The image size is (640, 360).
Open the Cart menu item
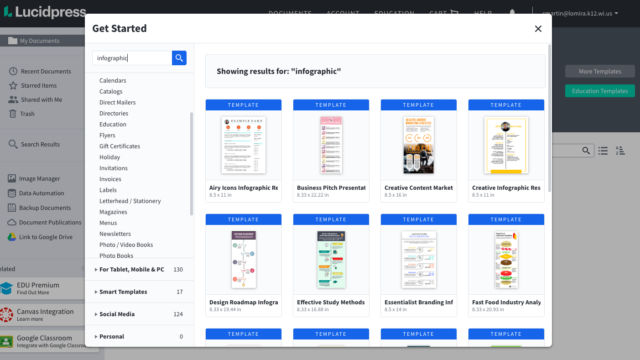(444, 13)
